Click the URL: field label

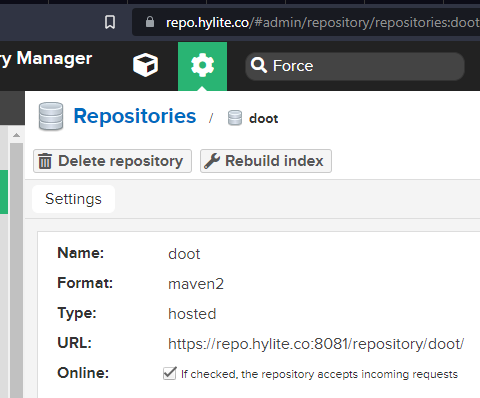pyautogui.click(x=75, y=343)
